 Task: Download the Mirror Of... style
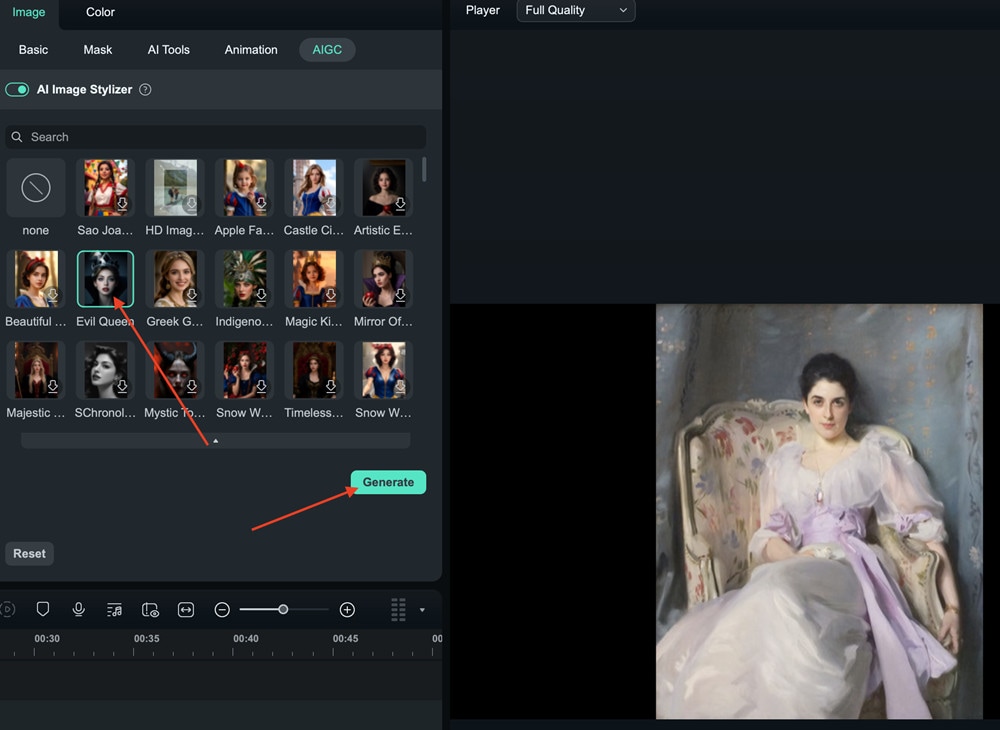(x=401, y=295)
